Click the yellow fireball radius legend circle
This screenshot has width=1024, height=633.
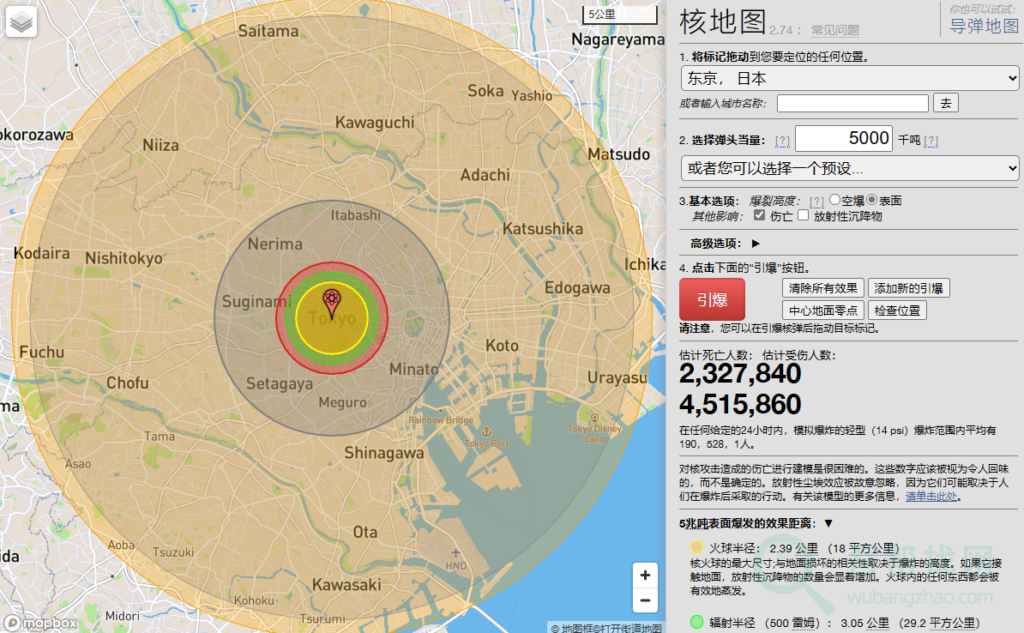coord(696,548)
